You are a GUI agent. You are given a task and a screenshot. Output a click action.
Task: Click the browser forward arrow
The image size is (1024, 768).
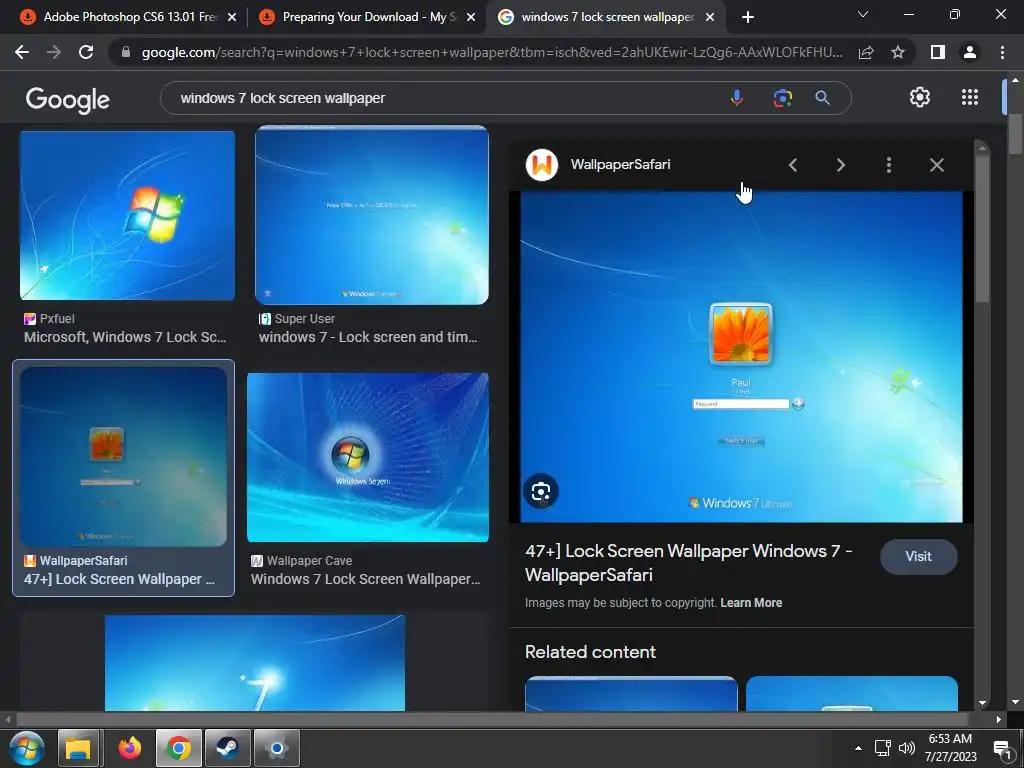pos(54,52)
